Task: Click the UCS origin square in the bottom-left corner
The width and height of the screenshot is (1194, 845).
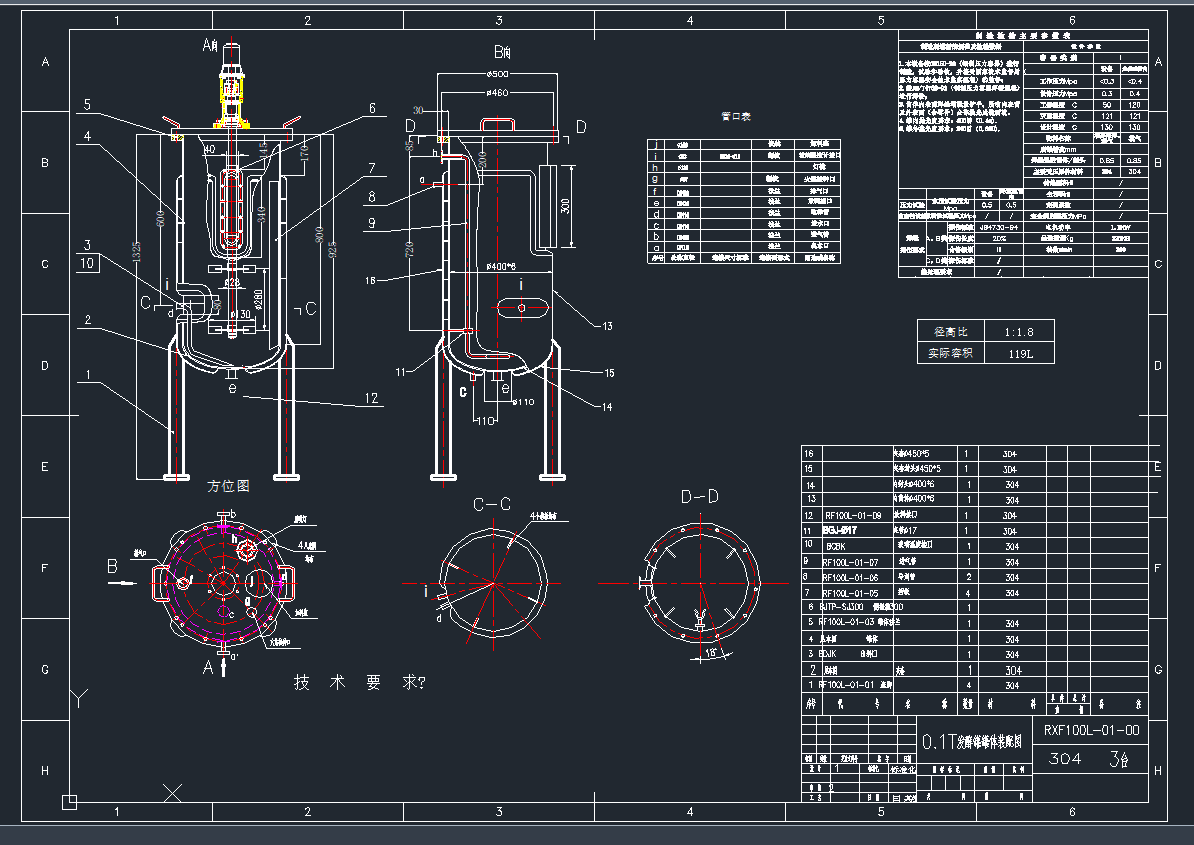Action: click(68, 801)
